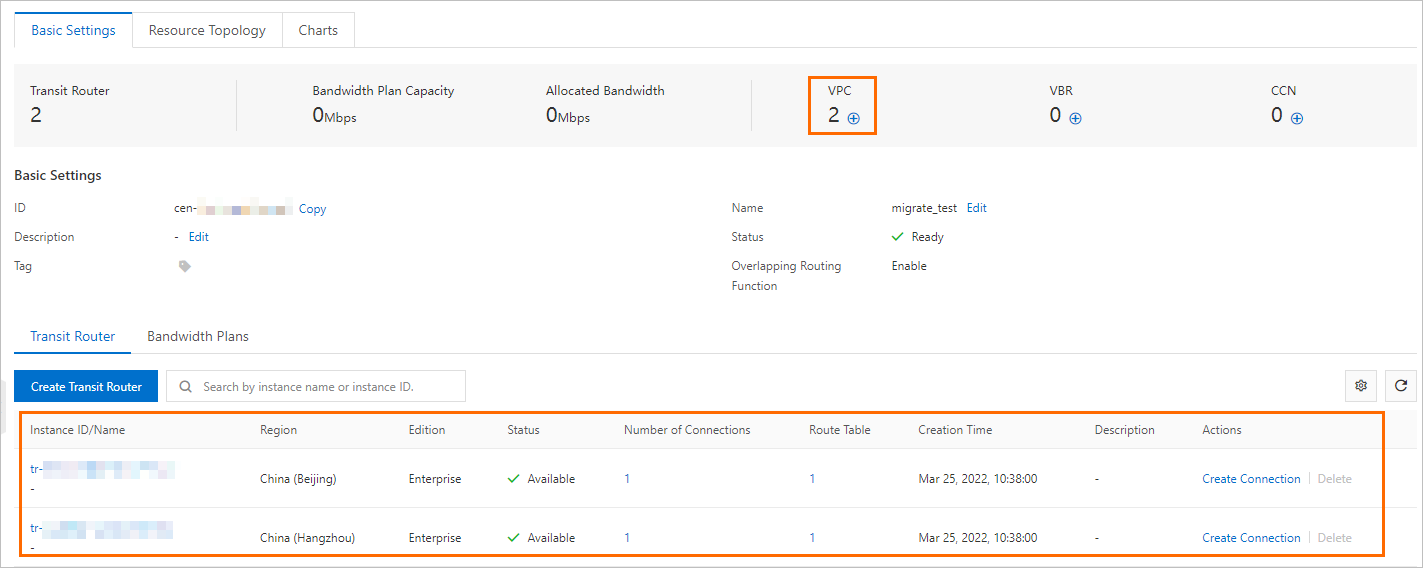Viewport: 1423px width, 568px height.
Task: Open the table settings gear icon
Action: 1361,386
